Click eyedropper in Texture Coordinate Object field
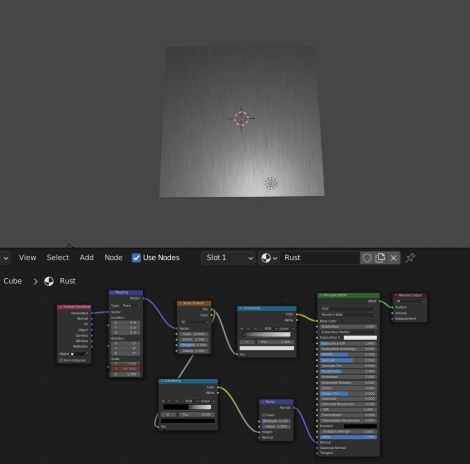This screenshot has height=464, width=470. tap(87, 354)
